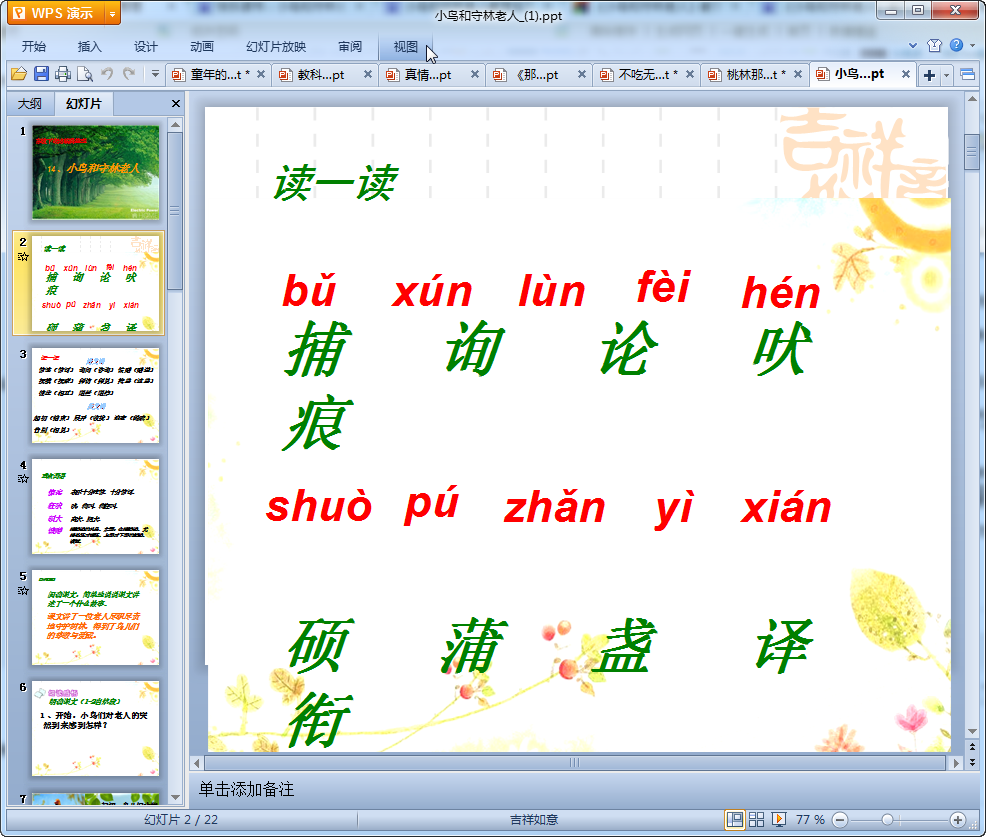The height and width of the screenshot is (837, 986).
Task: Select slide 1 thumbnail with forest title
Action: pos(96,172)
